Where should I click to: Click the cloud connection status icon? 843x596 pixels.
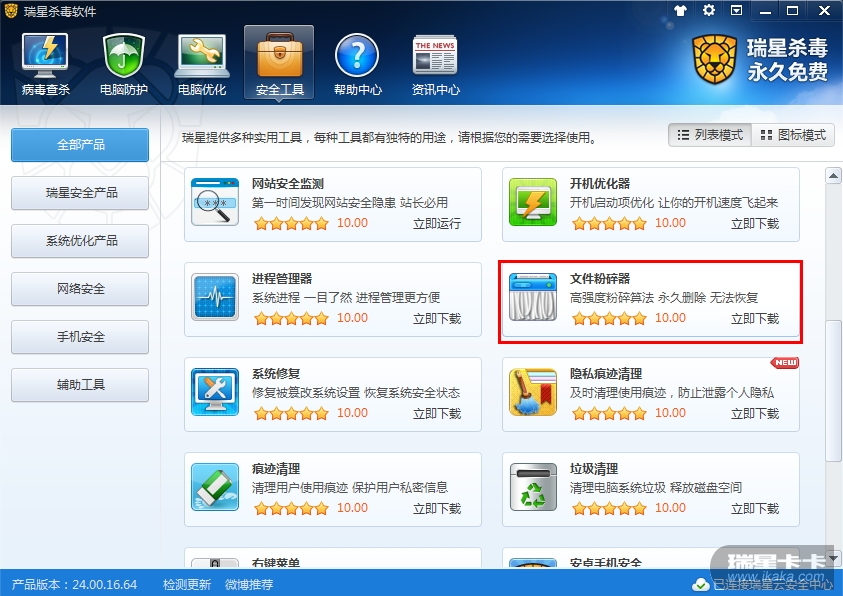click(701, 584)
